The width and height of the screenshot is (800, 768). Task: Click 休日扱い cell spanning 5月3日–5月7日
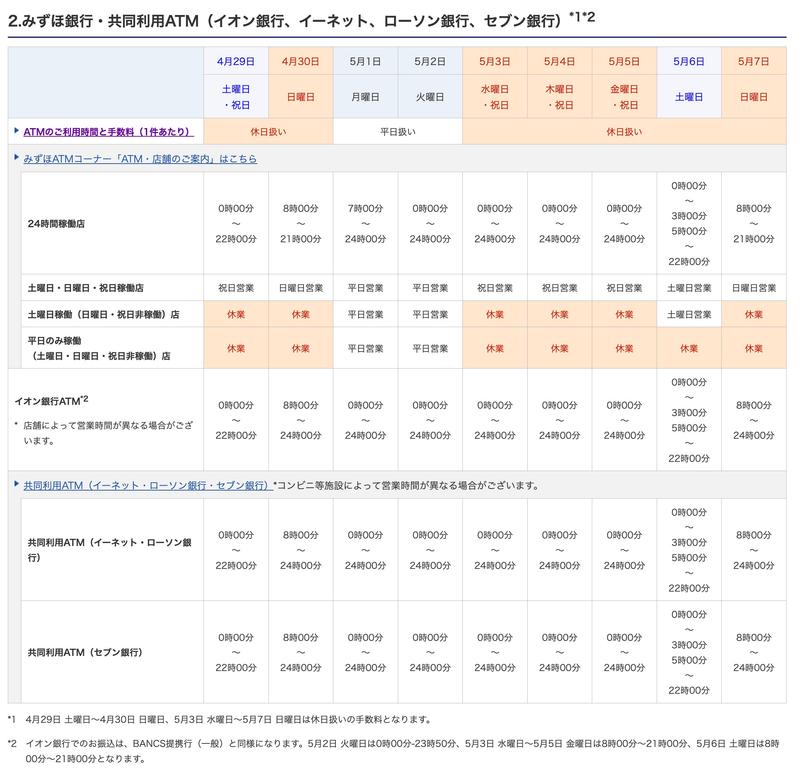tap(624, 132)
